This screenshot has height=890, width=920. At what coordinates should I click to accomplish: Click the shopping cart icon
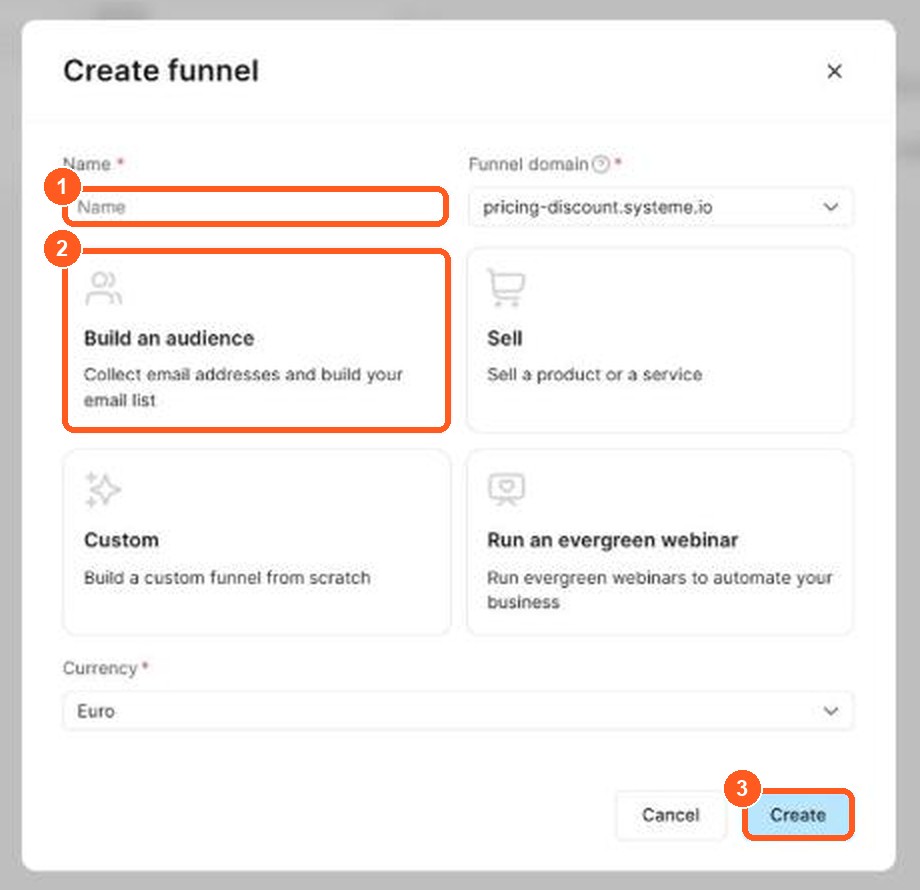coord(506,287)
